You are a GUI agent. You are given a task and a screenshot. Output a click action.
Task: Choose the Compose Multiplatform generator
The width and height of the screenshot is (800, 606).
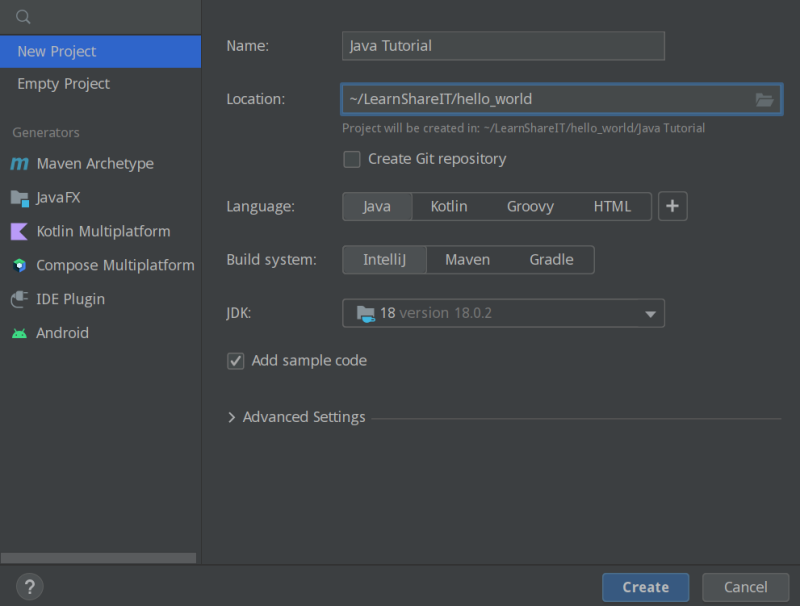pos(101,265)
